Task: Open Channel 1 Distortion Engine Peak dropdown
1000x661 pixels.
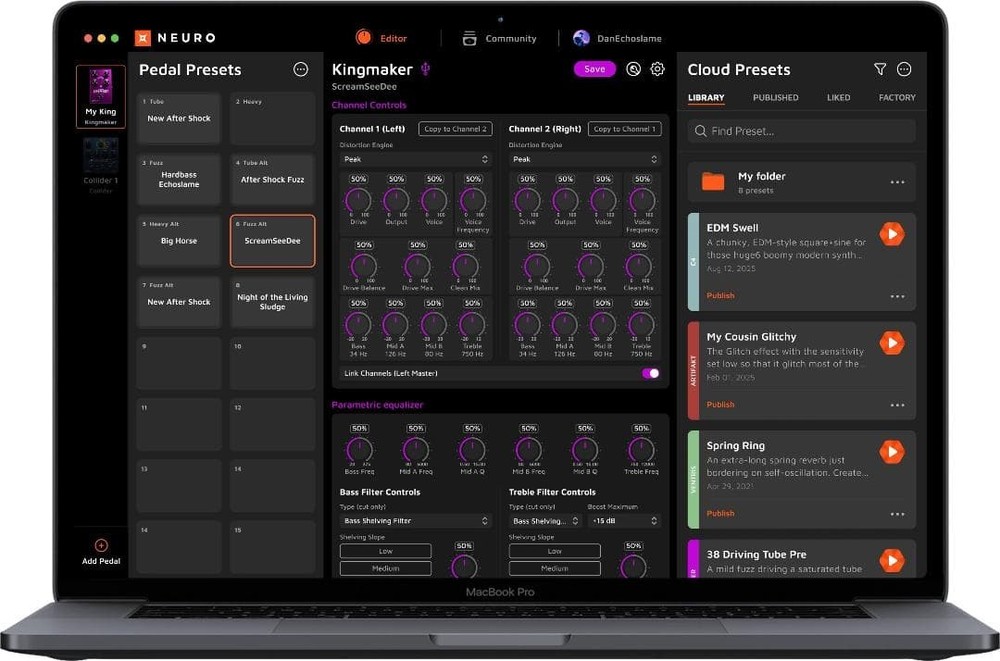Action: coord(415,160)
